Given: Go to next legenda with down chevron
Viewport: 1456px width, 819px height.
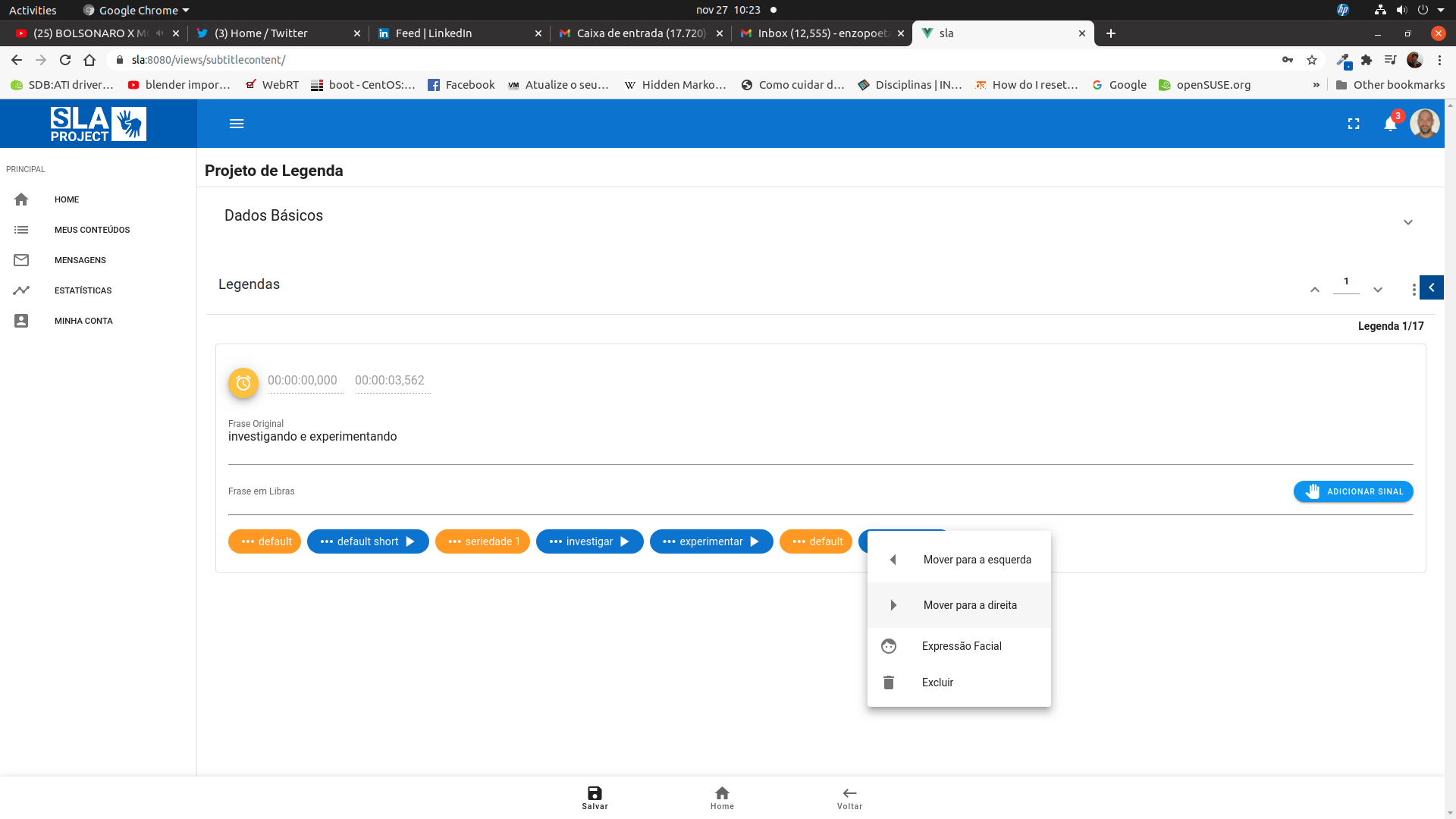Looking at the screenshot, I should [1378, 290].
